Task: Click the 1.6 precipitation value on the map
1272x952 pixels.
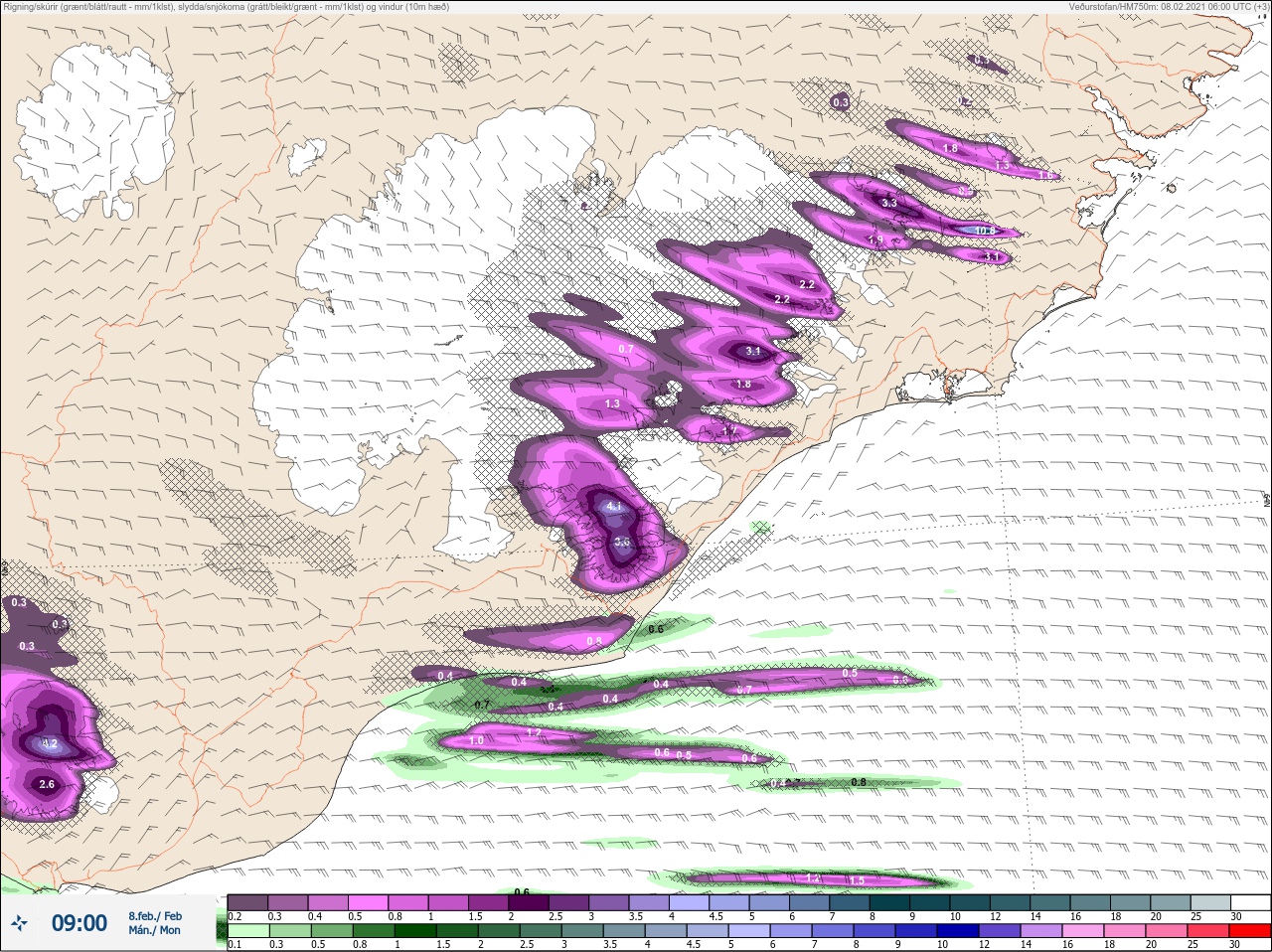Action: pos(1045,175)
